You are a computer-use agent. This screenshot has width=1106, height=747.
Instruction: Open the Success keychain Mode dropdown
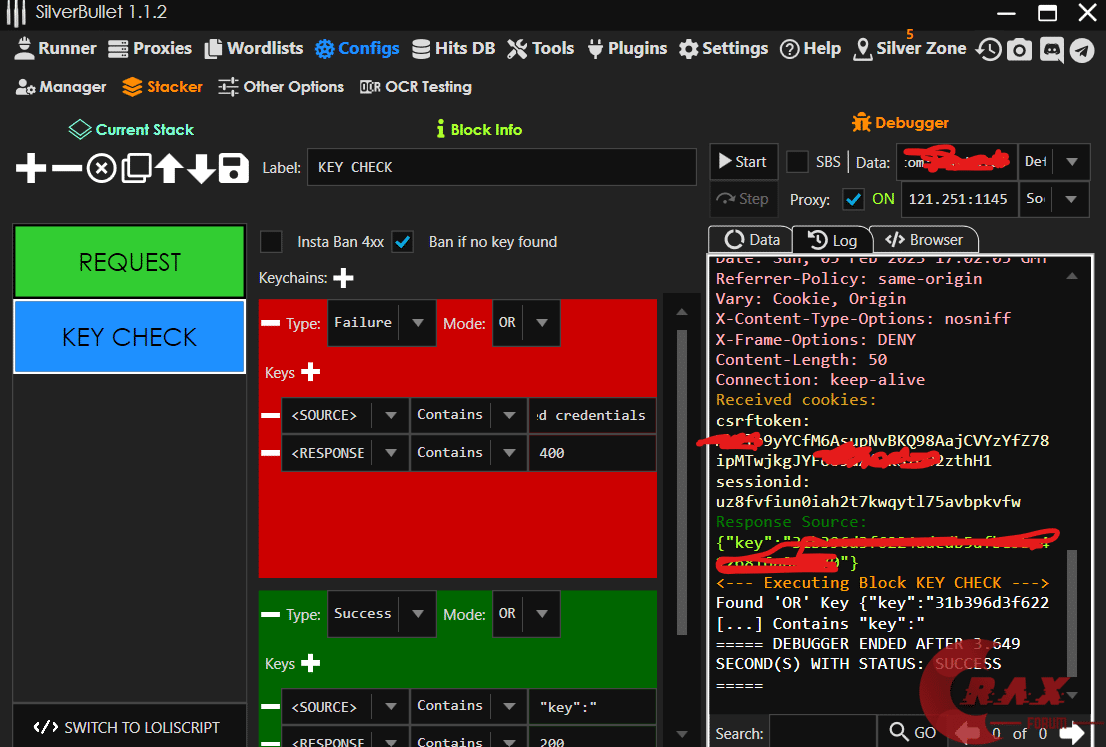point(541,614)
